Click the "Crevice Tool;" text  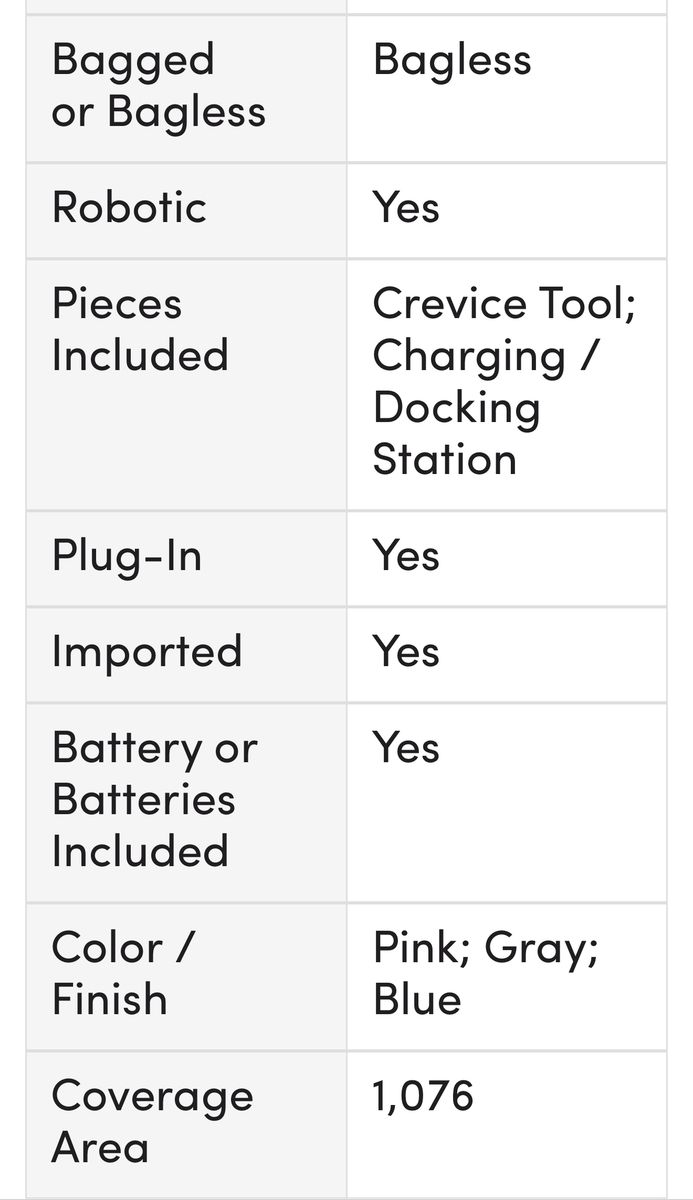click(x=504, y=304)
